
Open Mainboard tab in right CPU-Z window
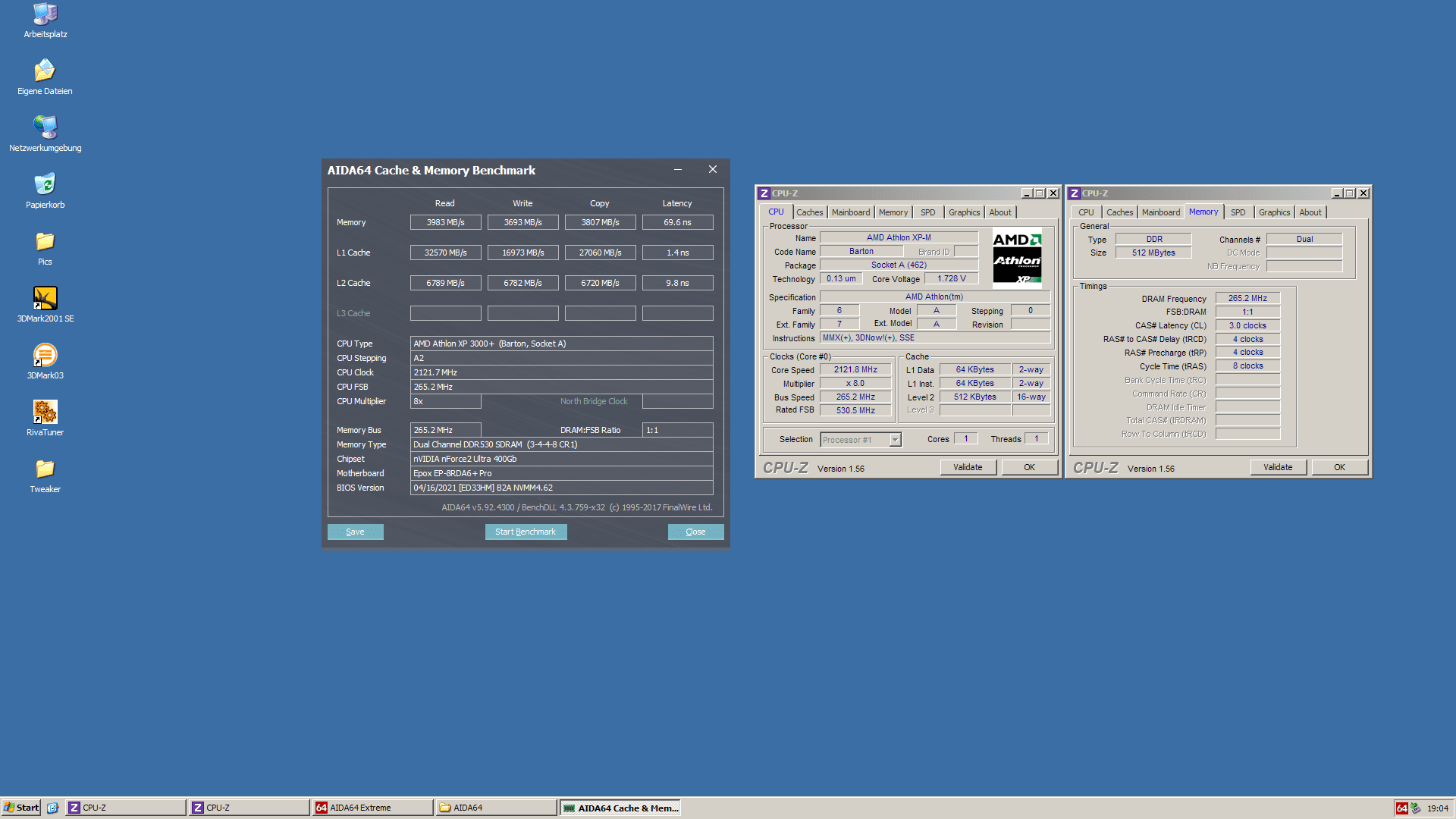[x=1161, y=212]
